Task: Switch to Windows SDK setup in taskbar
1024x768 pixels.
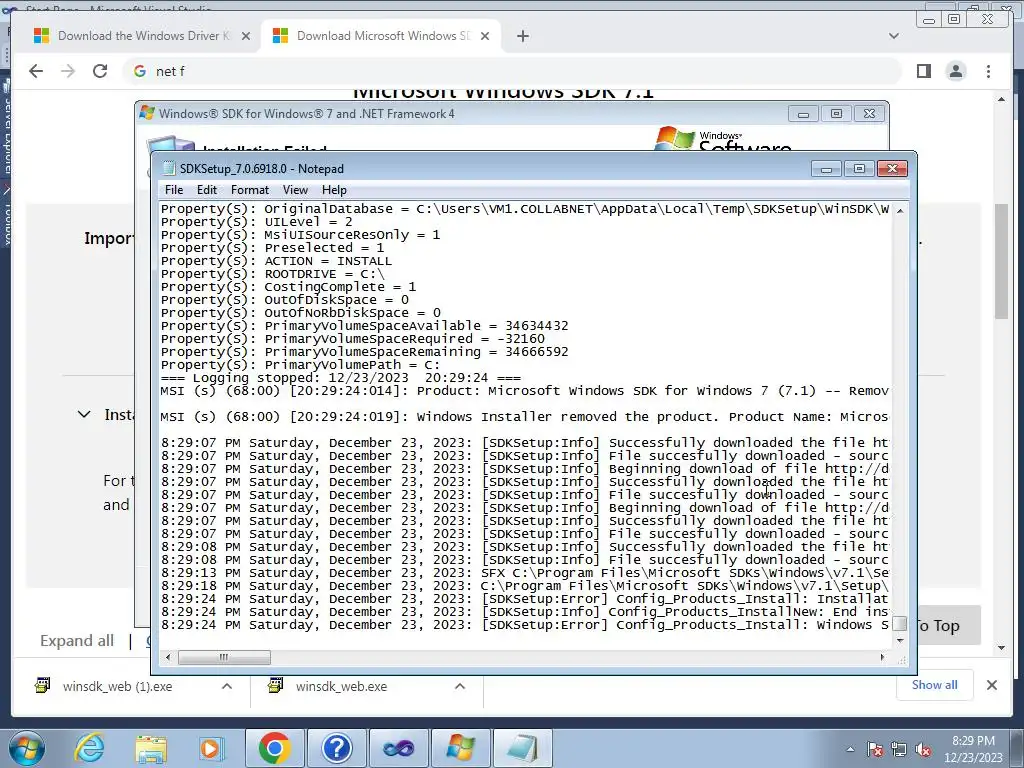Action: (460, 748)
